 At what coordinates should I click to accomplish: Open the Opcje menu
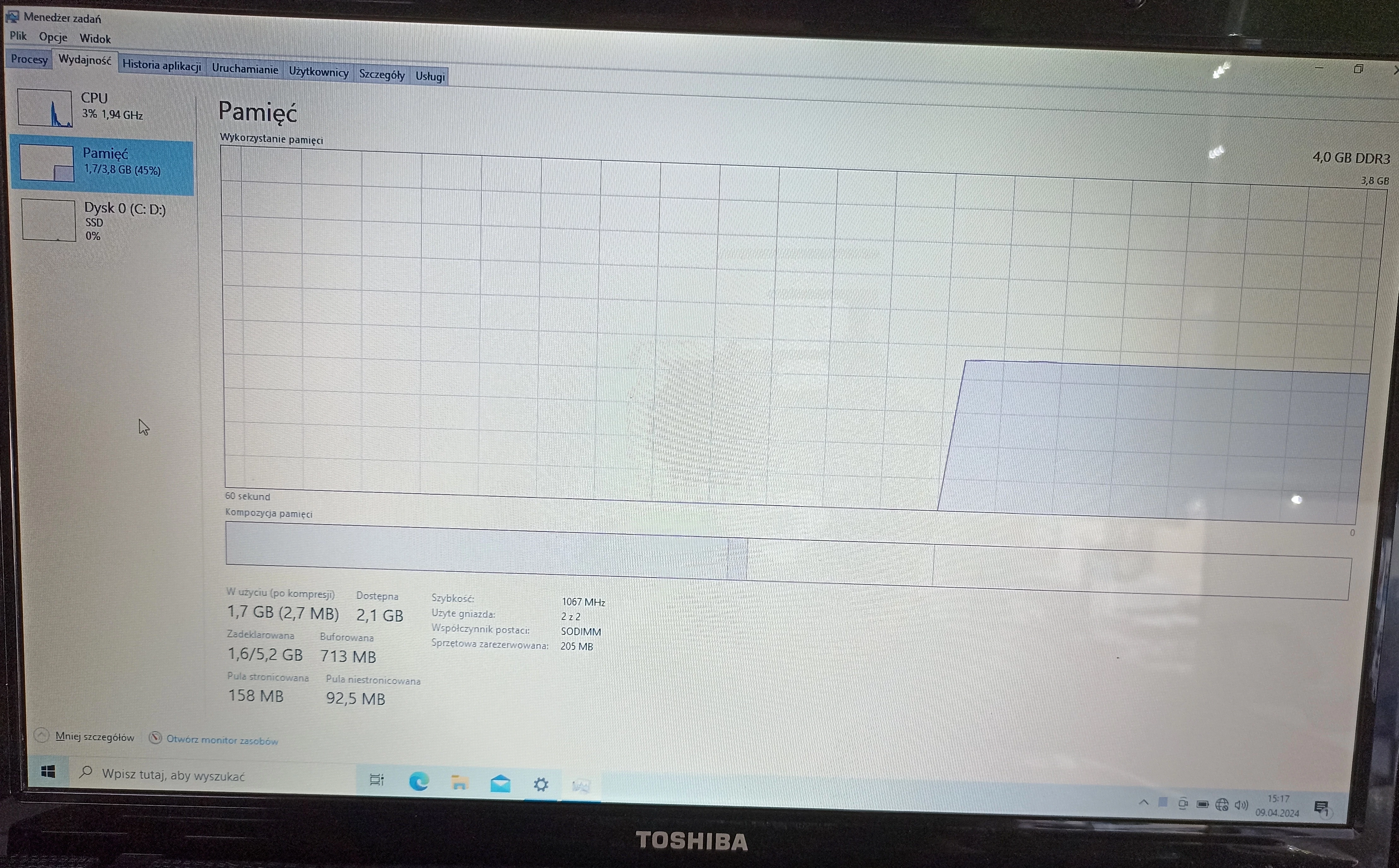pyautogui.click(x=53, y=37)
